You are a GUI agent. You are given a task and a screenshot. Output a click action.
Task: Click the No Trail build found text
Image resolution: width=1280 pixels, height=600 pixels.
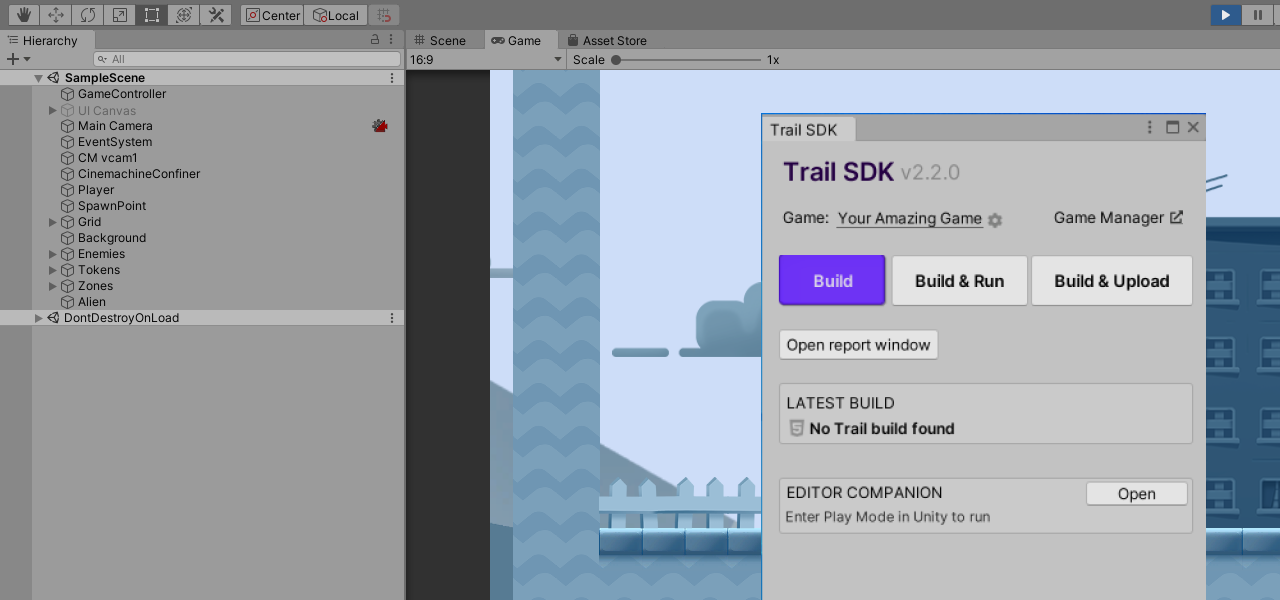(x=882, y=428)
